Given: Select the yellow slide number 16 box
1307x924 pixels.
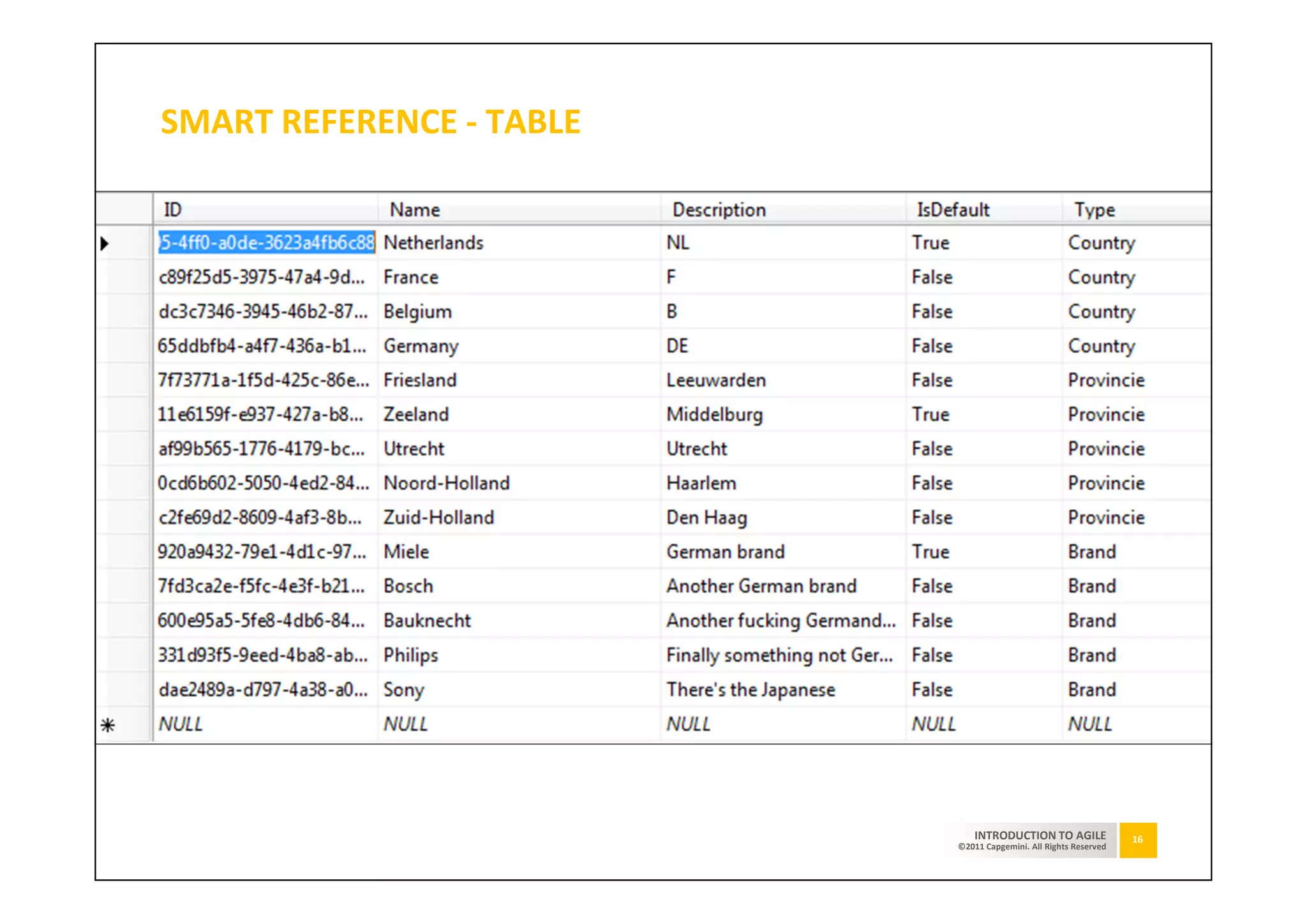Looking at the screenshot, I should [x=1138, y=840].
